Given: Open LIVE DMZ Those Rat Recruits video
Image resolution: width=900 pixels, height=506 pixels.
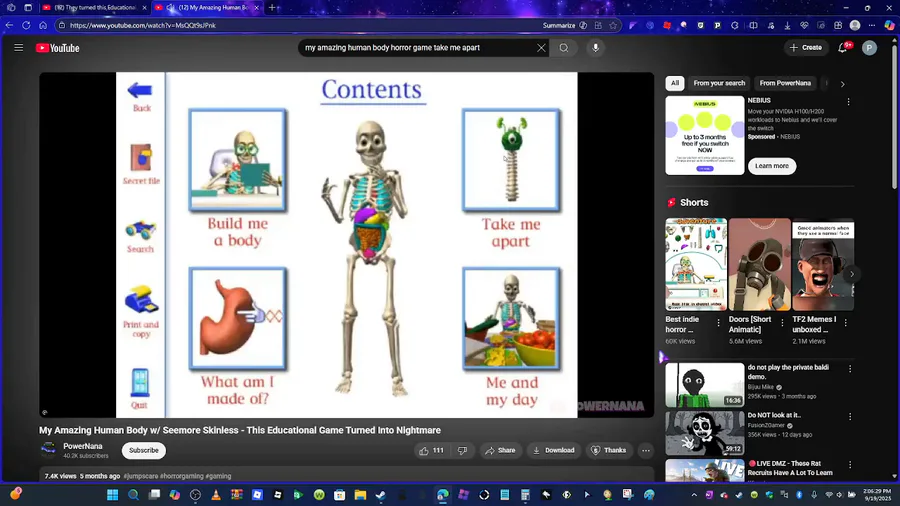Looking at the screenshot, I should [704, 470].
